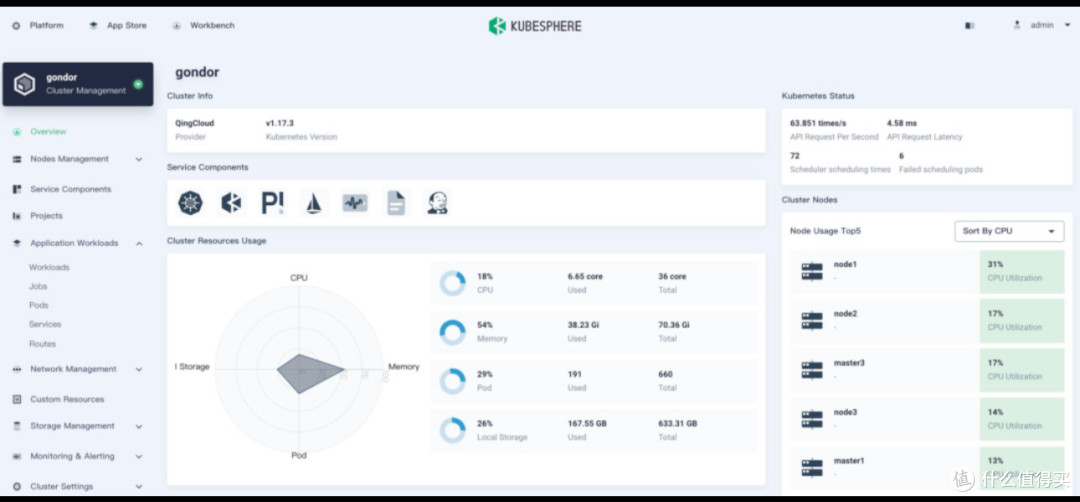Click the 6.65 core used value
The height and width of the screenshot is (502, 1080).
coord(585,276)
